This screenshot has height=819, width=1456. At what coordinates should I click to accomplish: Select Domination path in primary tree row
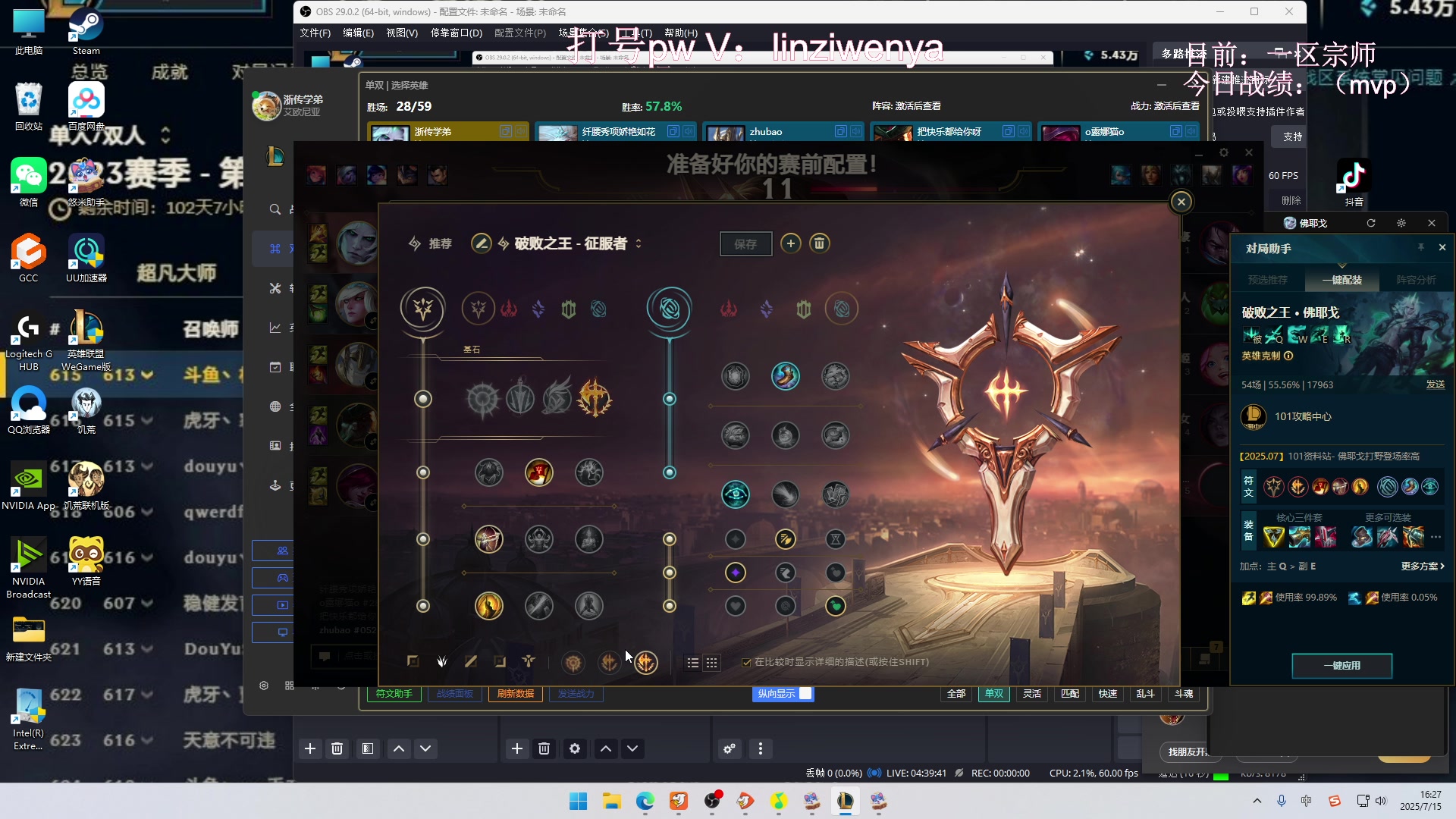pyautogui.click(x=509, y=309)
